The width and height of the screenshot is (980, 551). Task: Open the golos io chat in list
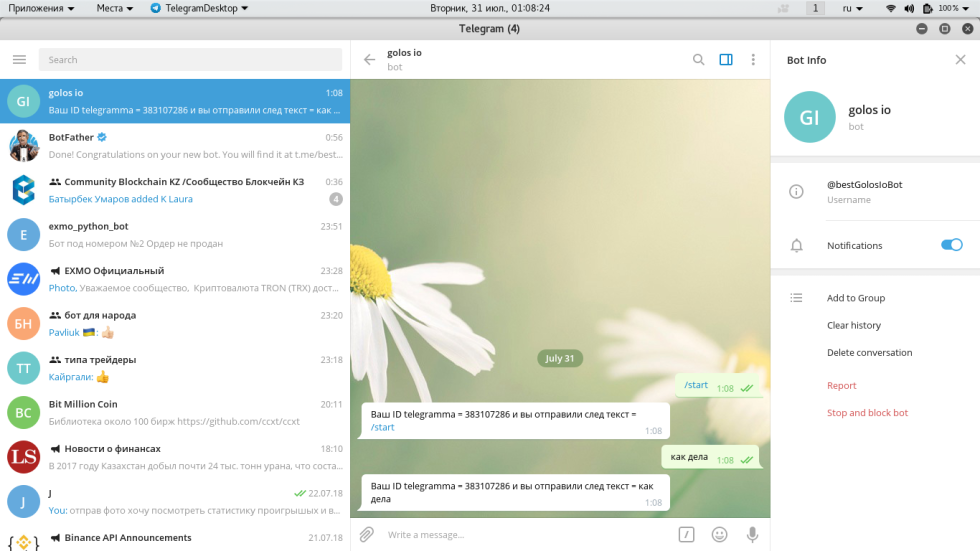[x=175, y=101]
